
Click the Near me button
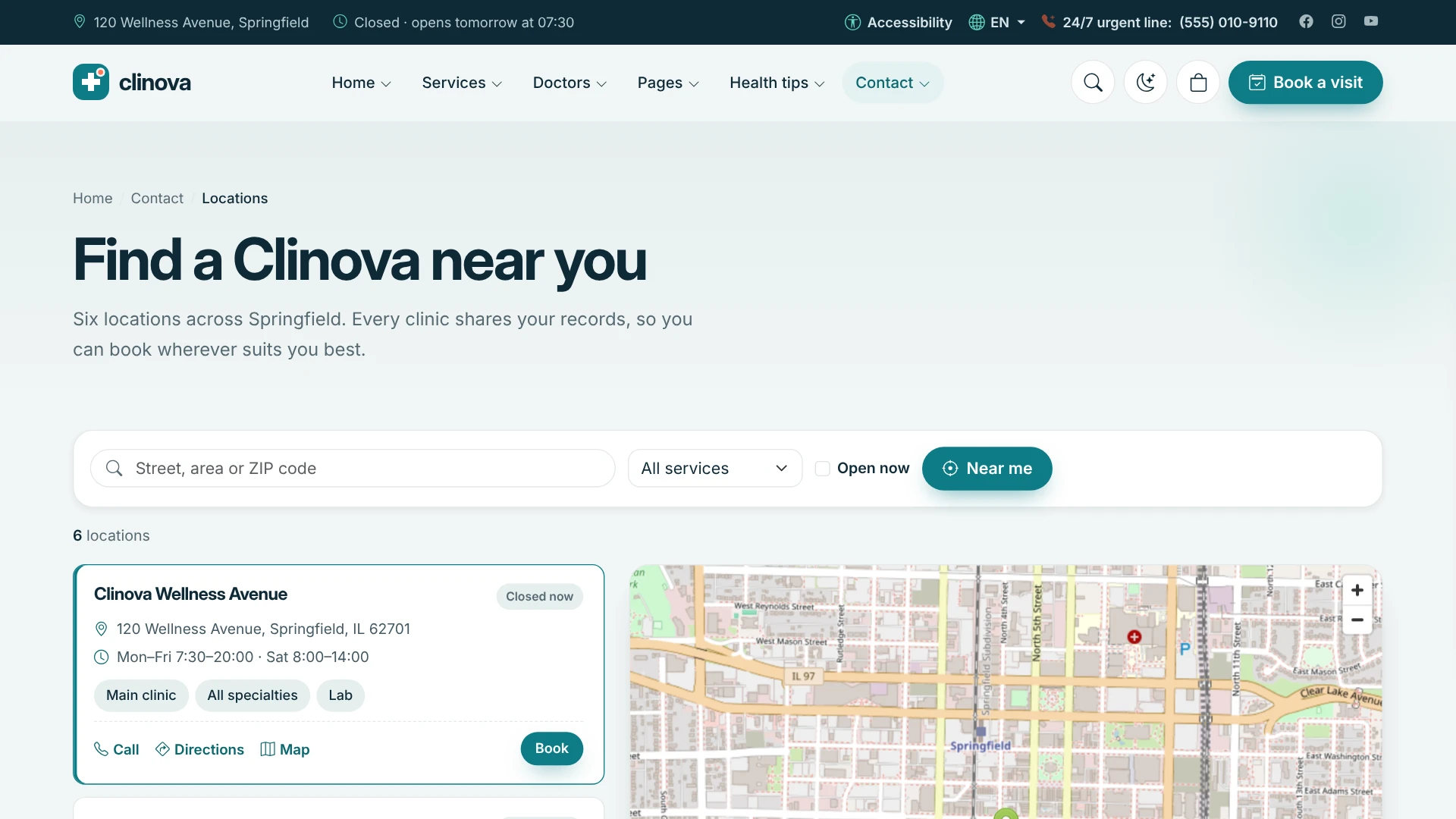pyautogui.click(x=987, y=469)
